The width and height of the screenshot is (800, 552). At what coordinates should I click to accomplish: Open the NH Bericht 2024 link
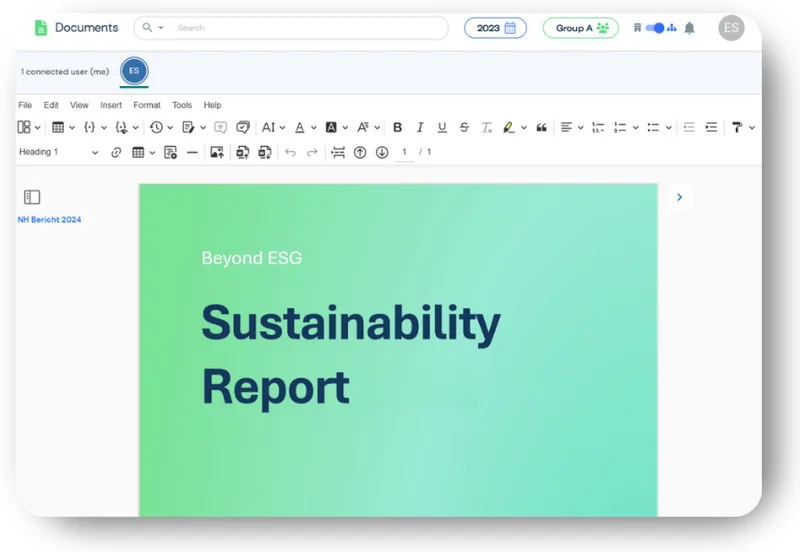(x=49, y=219)
